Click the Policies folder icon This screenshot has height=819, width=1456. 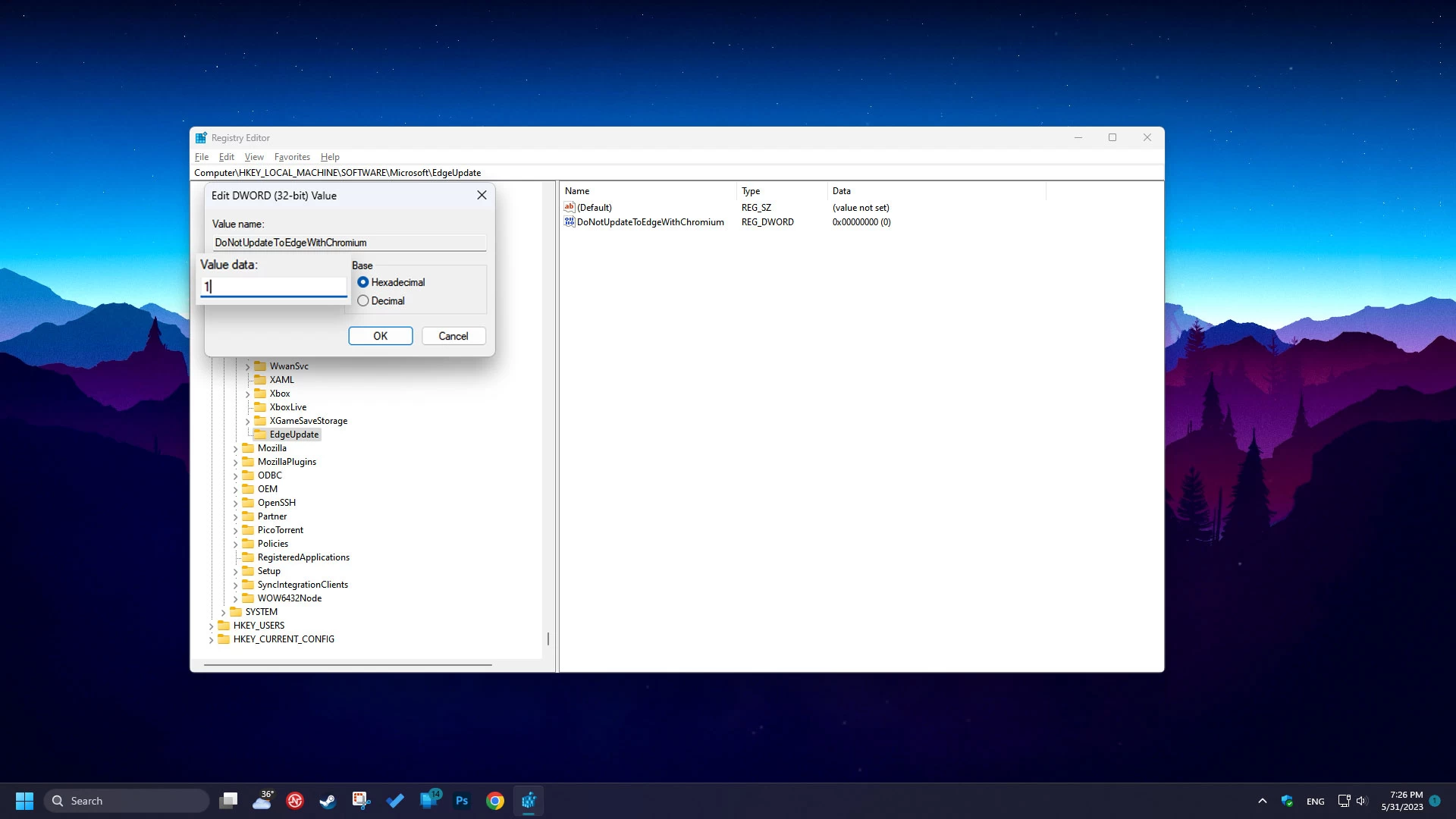tap(248, 544)
